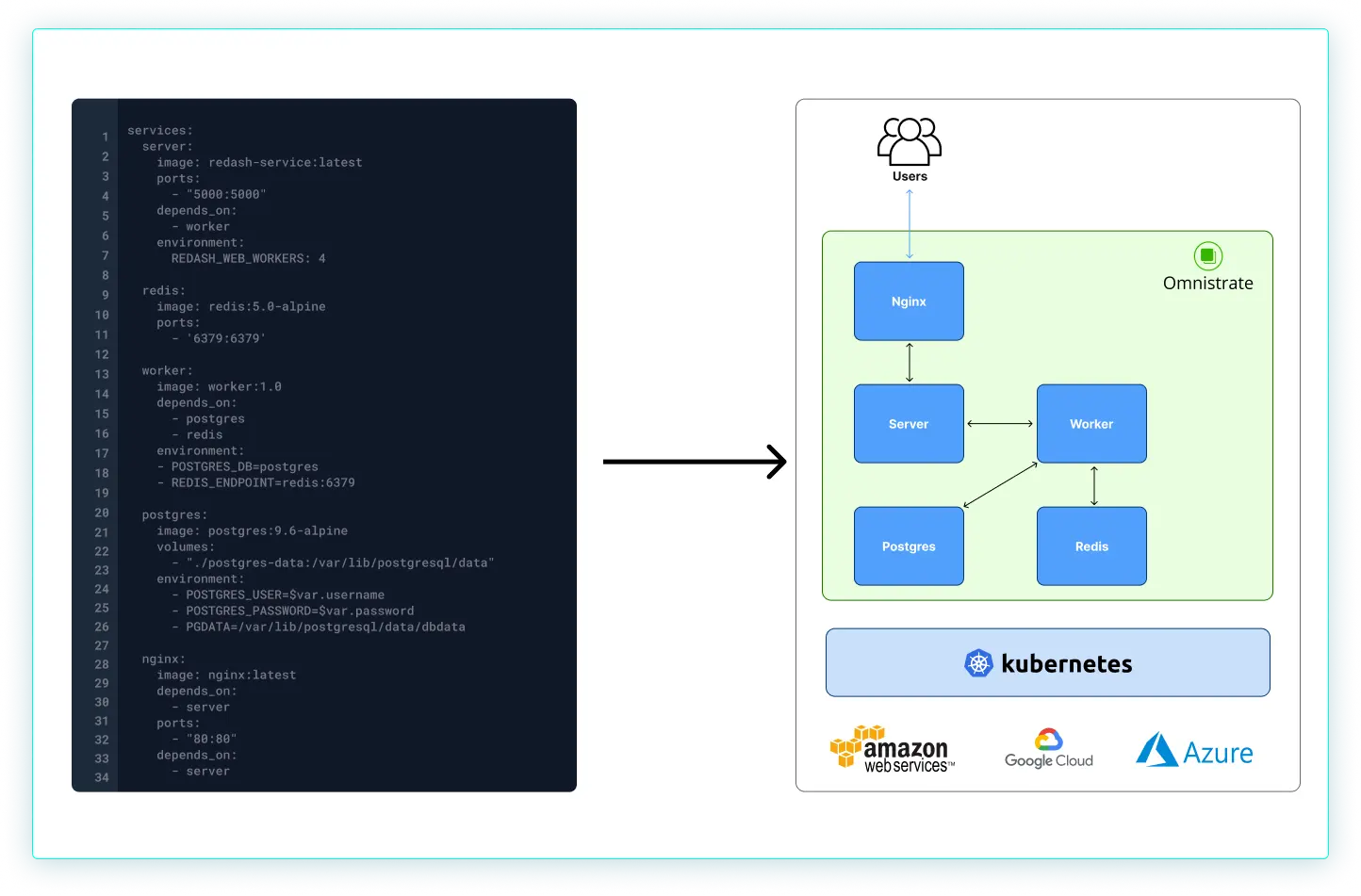Click "image: nginx:latest" in the code

(x=226, y=676)
